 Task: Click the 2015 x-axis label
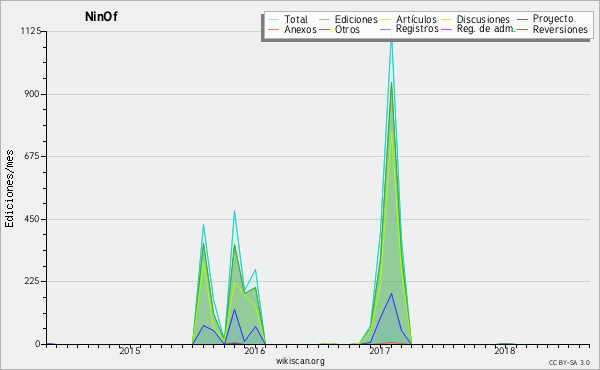point(129,351)
